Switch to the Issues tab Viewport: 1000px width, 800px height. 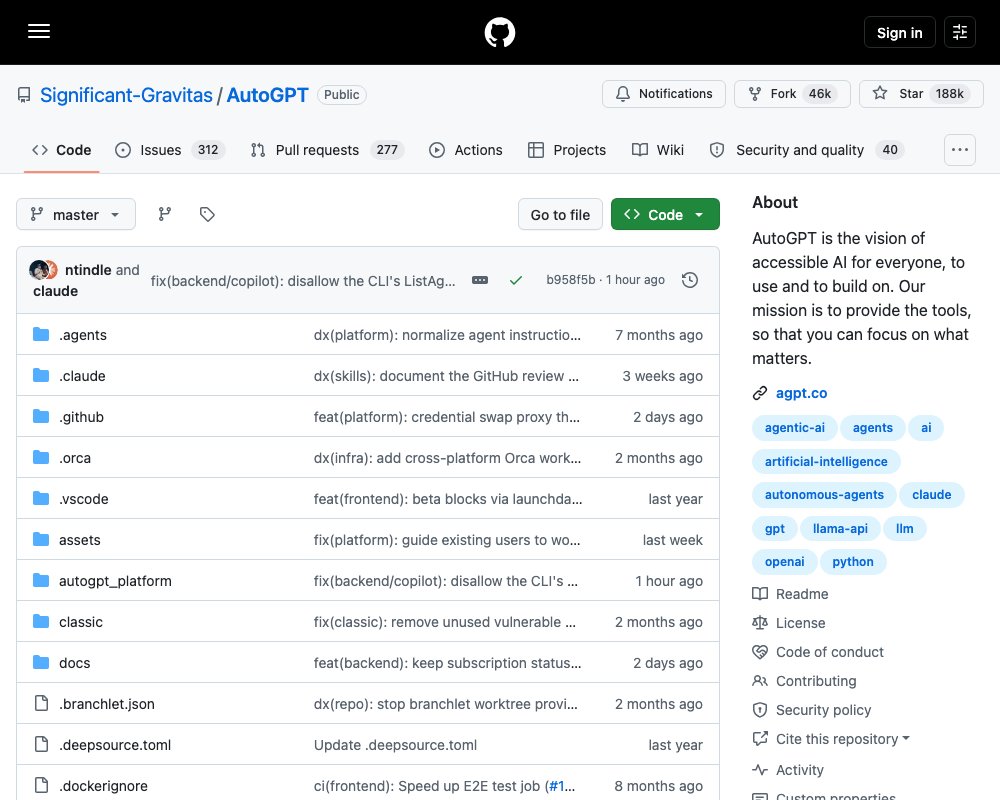tap(170, 150)
